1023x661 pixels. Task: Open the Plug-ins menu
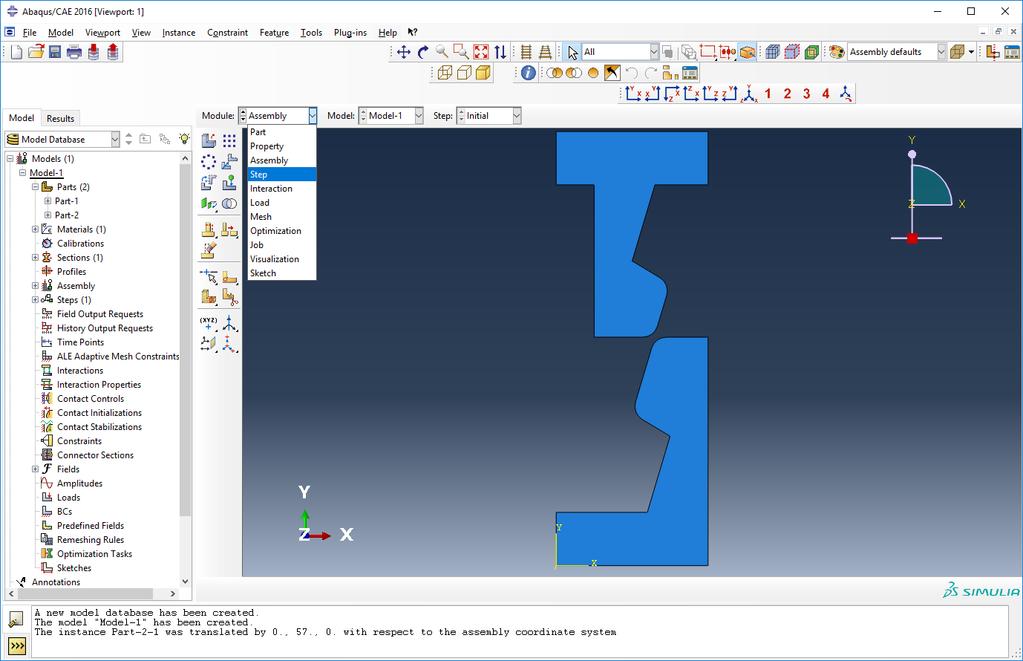click(350, 33)
